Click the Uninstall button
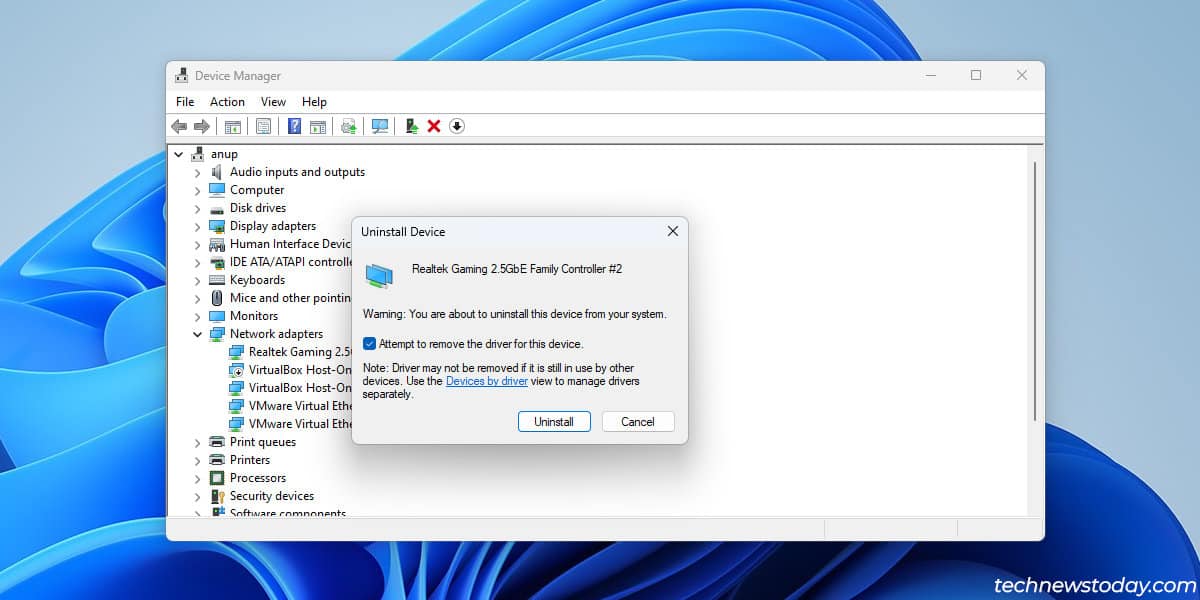This screenshot has width=1200, height=600. click(x=554, y=421)
